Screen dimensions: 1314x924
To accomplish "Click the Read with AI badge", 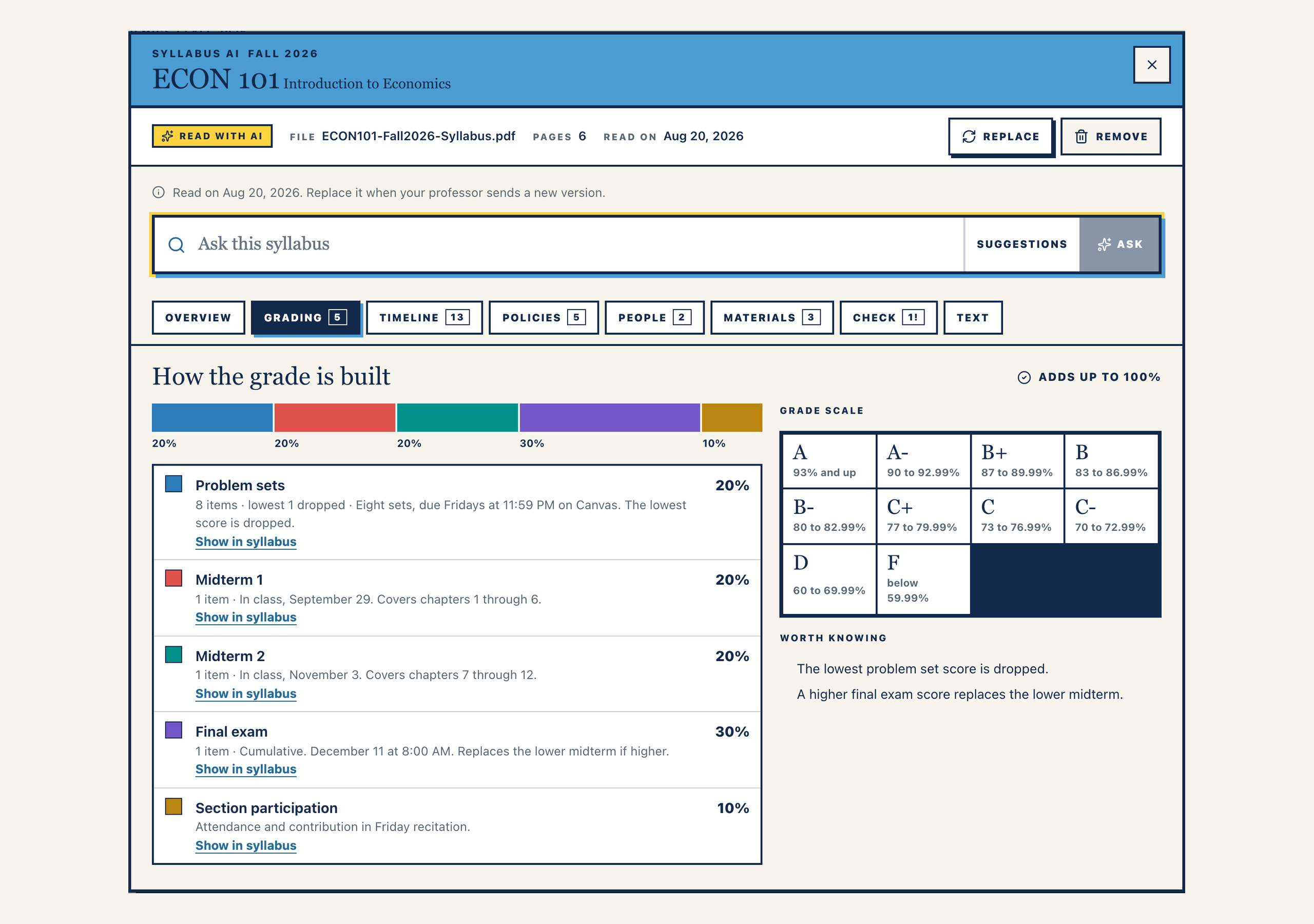I will [212, 136].
